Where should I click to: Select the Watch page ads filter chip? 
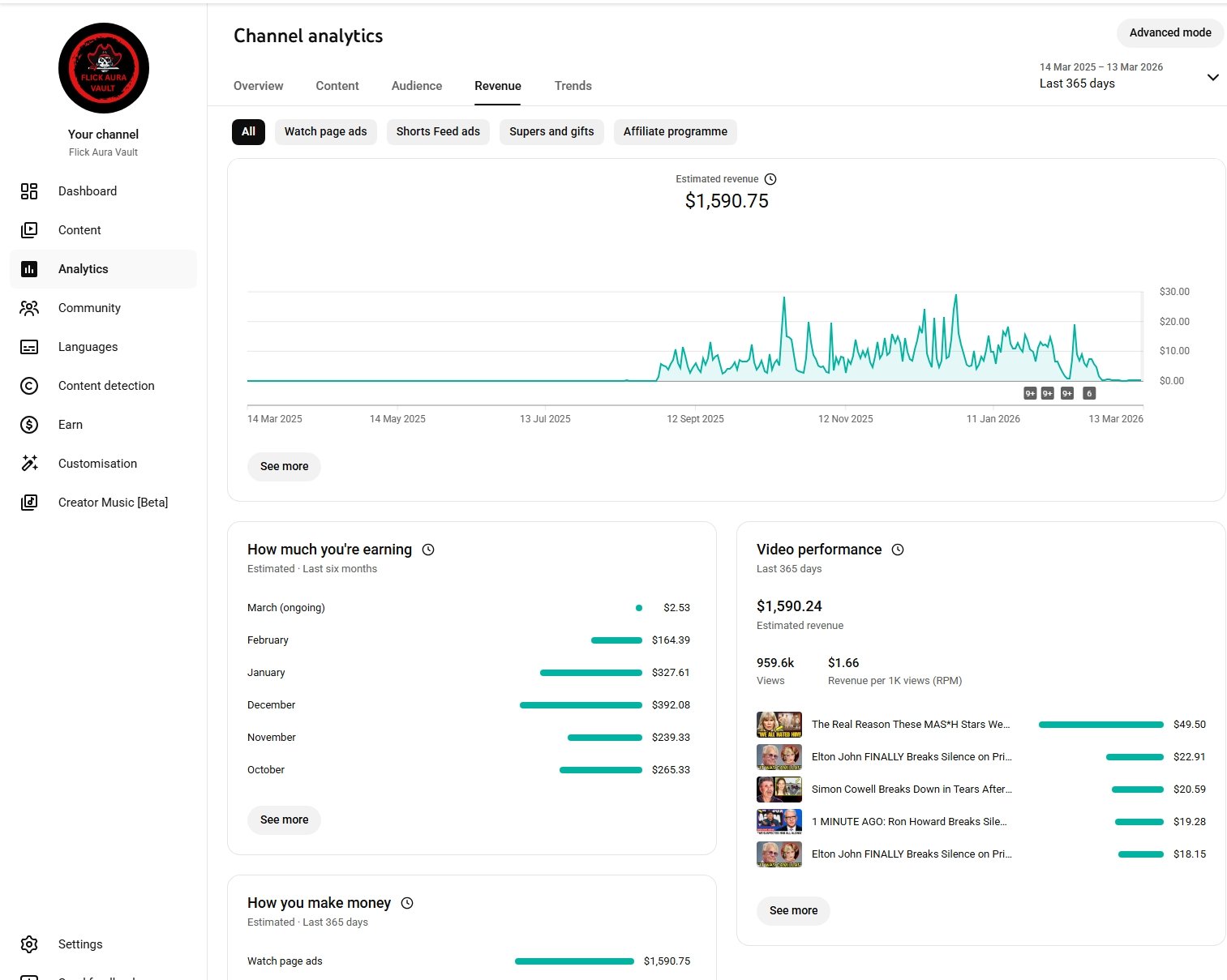pyautogui.click(x=325, y=132)
